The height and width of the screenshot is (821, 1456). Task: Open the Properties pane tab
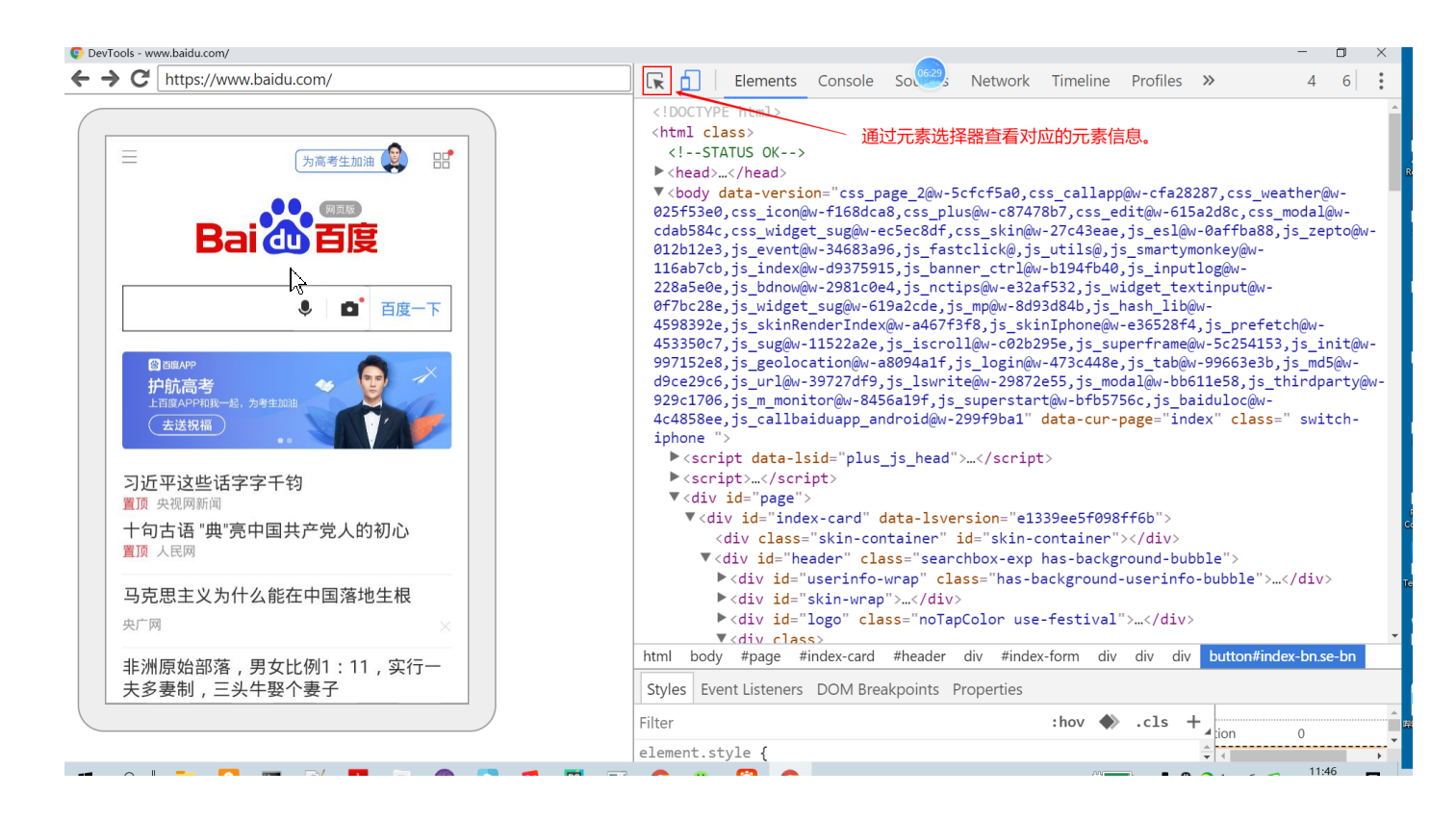987,689
